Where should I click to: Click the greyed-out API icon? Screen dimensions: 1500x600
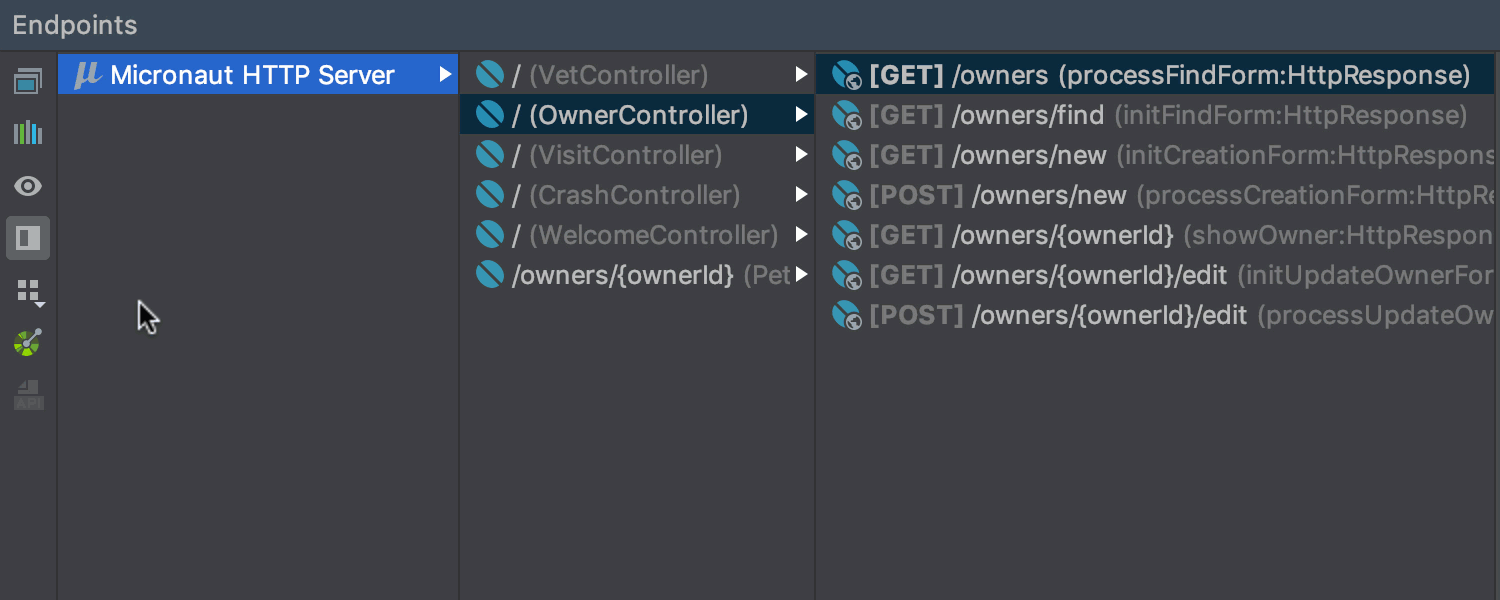[x=28, y=395]
